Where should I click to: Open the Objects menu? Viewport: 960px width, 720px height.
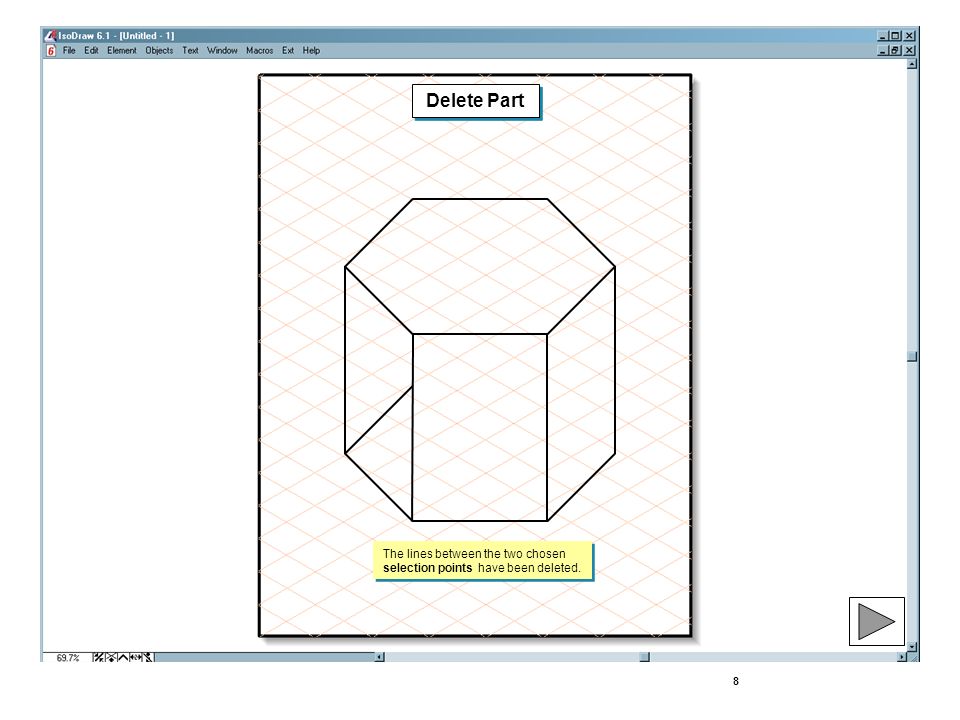click(x=159, y=51)
